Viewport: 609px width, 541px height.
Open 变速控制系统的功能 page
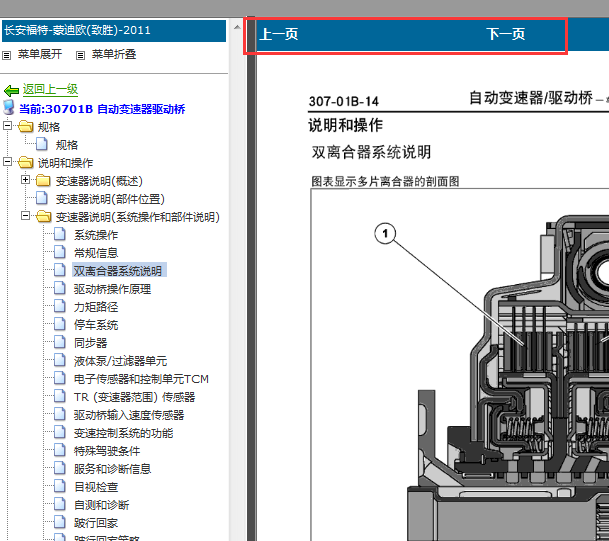click(x=124, y=433)
